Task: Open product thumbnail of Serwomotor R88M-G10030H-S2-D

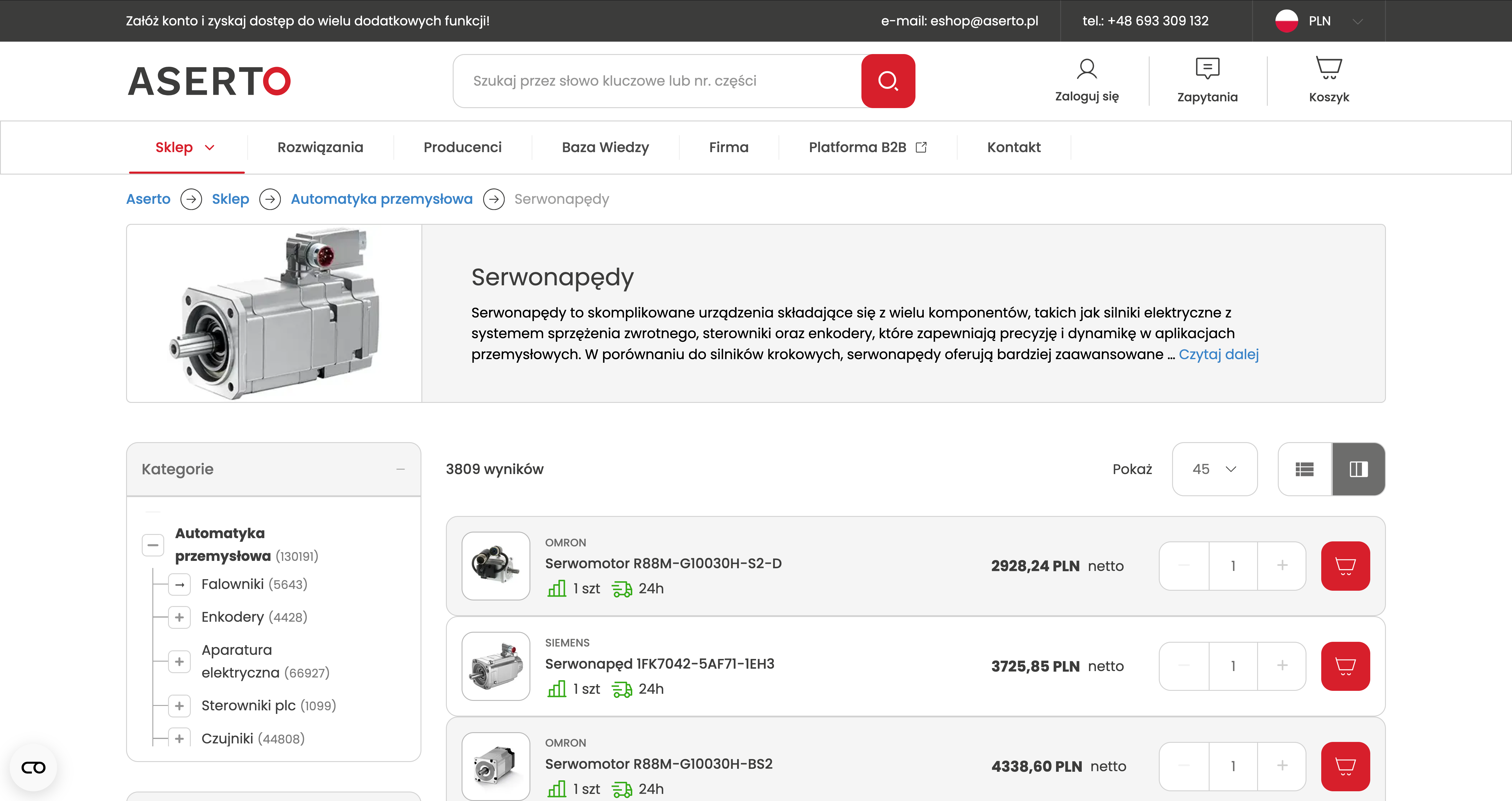Action: (496, 566)
